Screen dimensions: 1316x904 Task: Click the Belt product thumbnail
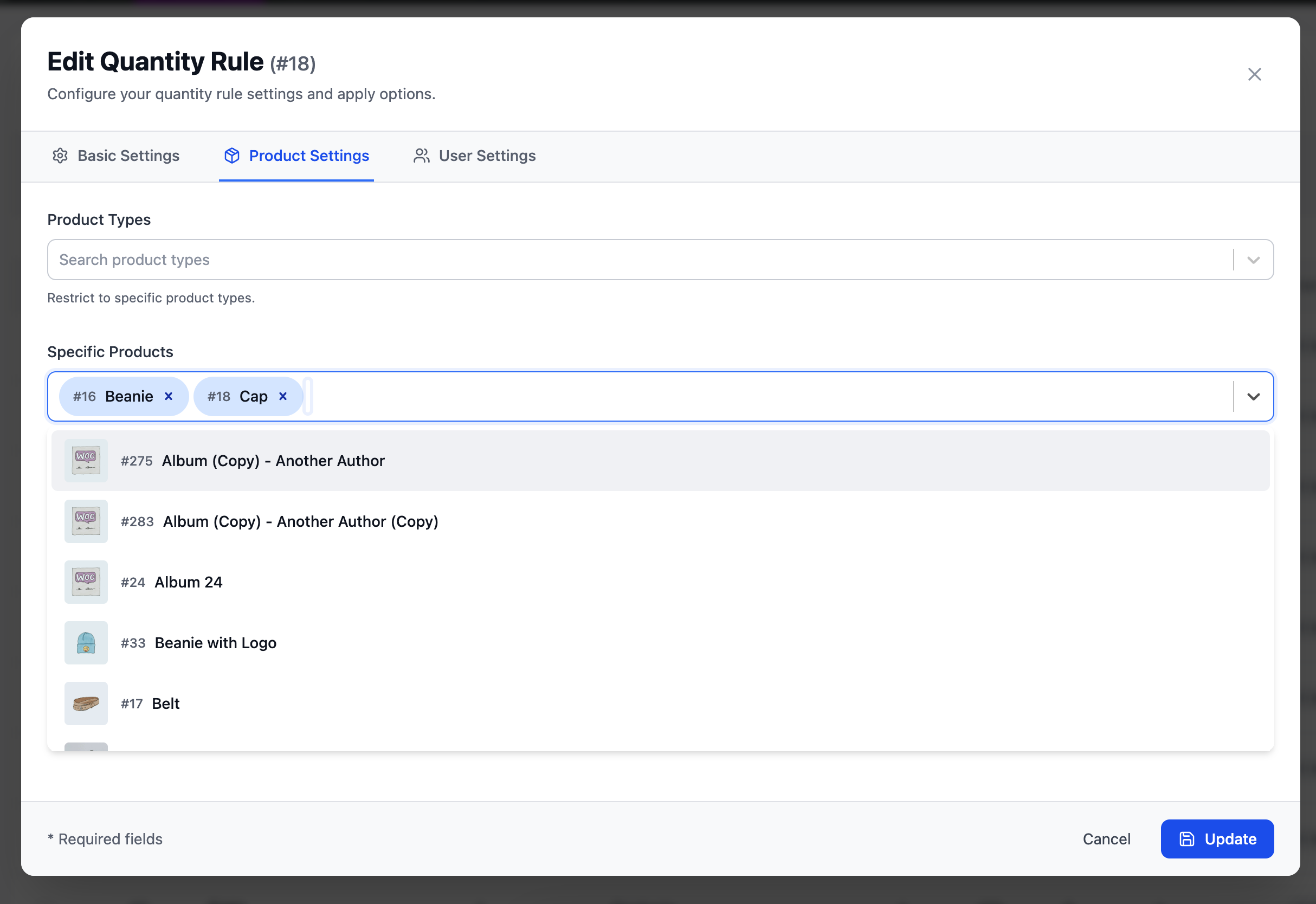[x=86, y=703]
